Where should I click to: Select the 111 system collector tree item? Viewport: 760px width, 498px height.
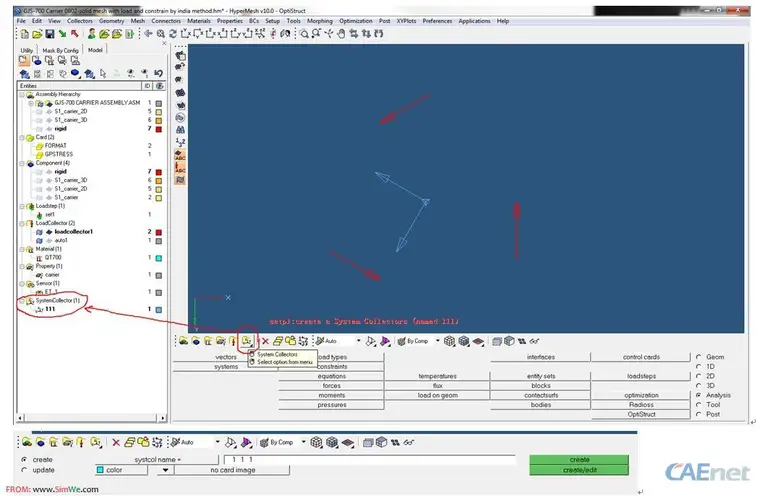tap(50, 309)
